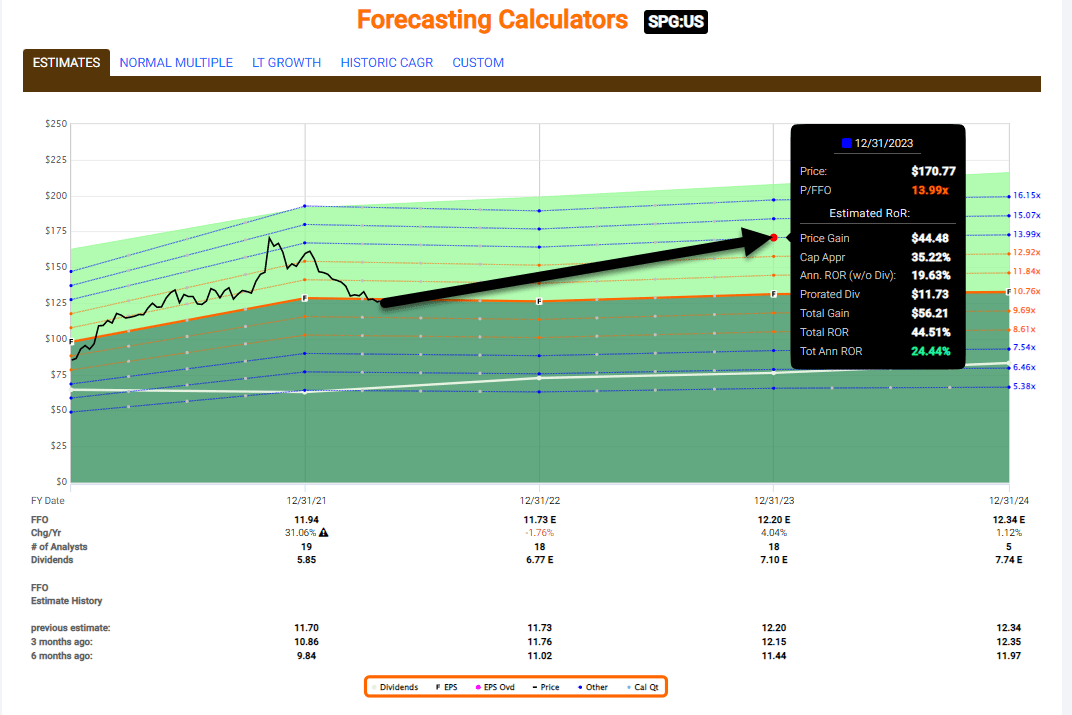Click the blue Other dot icon in legend
The width and height of the screenshot is (1072, 715).
click(x=580, y=687)
